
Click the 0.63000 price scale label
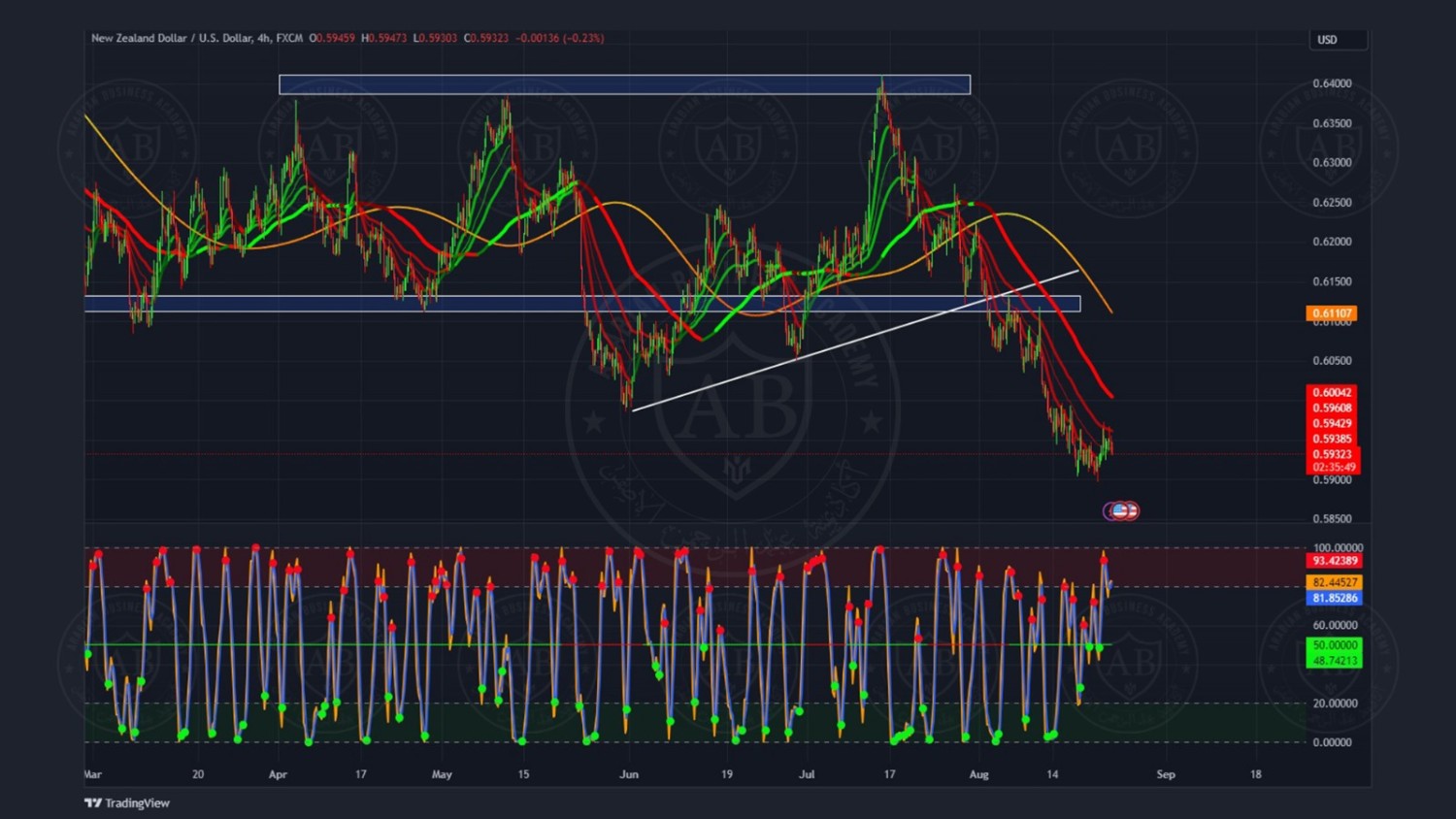[1332, 162]
